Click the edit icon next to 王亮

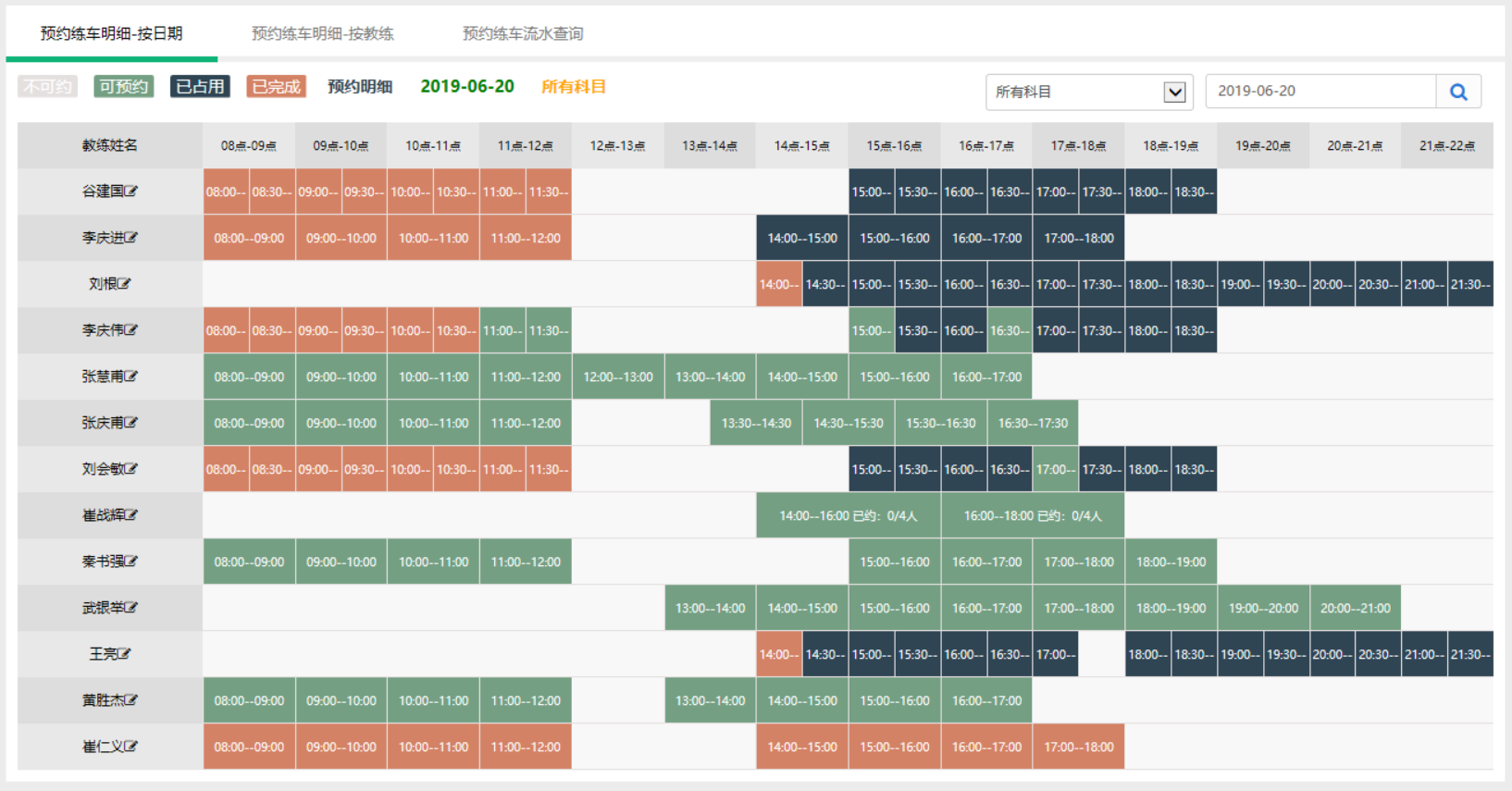pyautogui.click(x=124, y=653)
